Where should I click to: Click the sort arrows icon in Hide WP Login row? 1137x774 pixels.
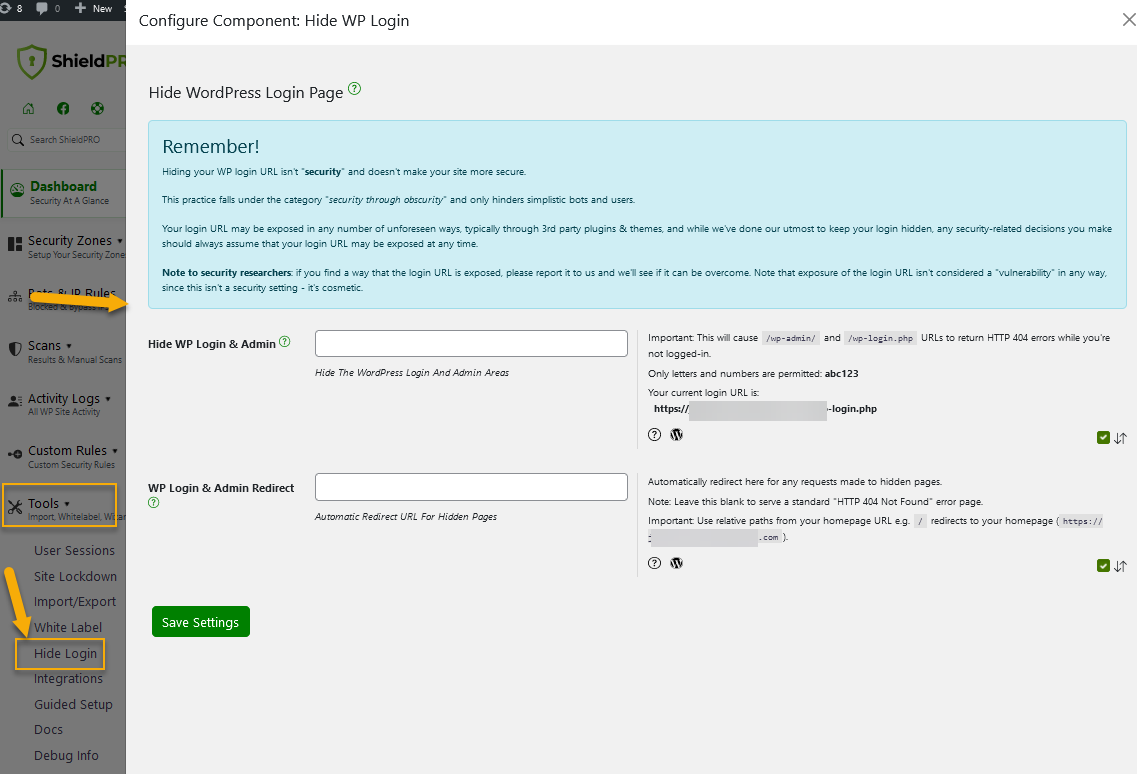(1120, 438)
